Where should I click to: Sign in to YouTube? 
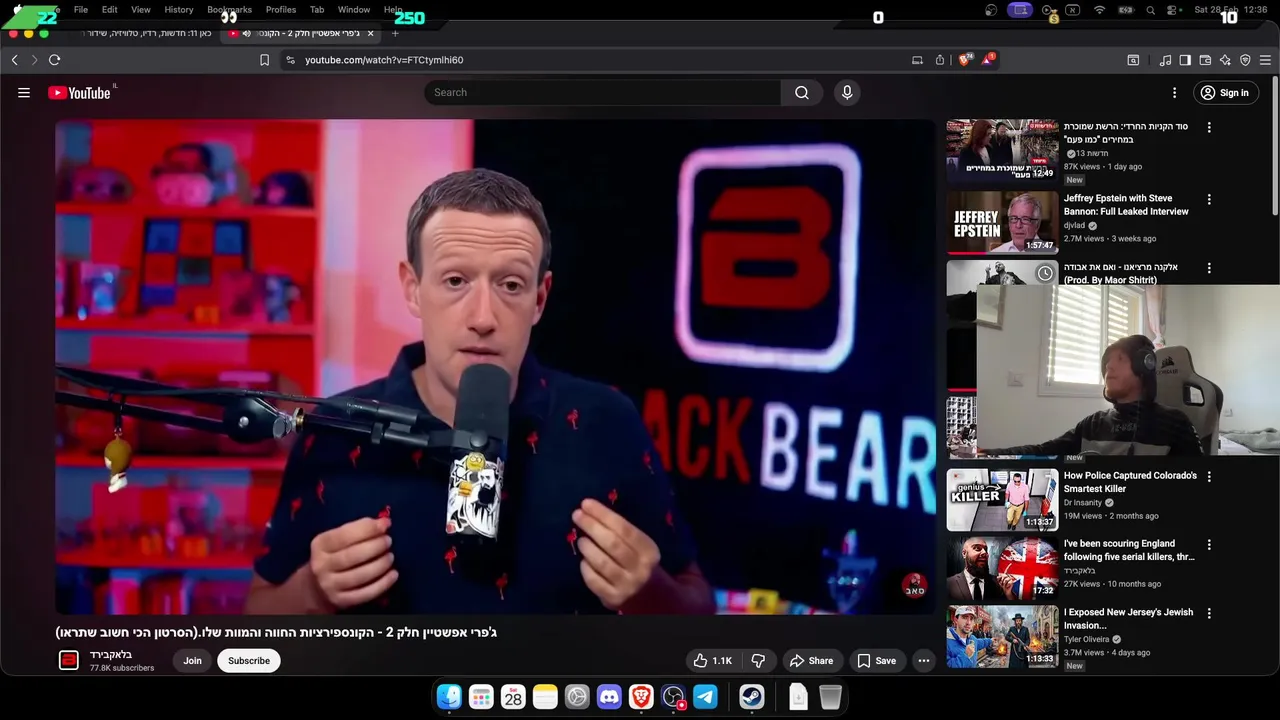(x=1225, y=93)
